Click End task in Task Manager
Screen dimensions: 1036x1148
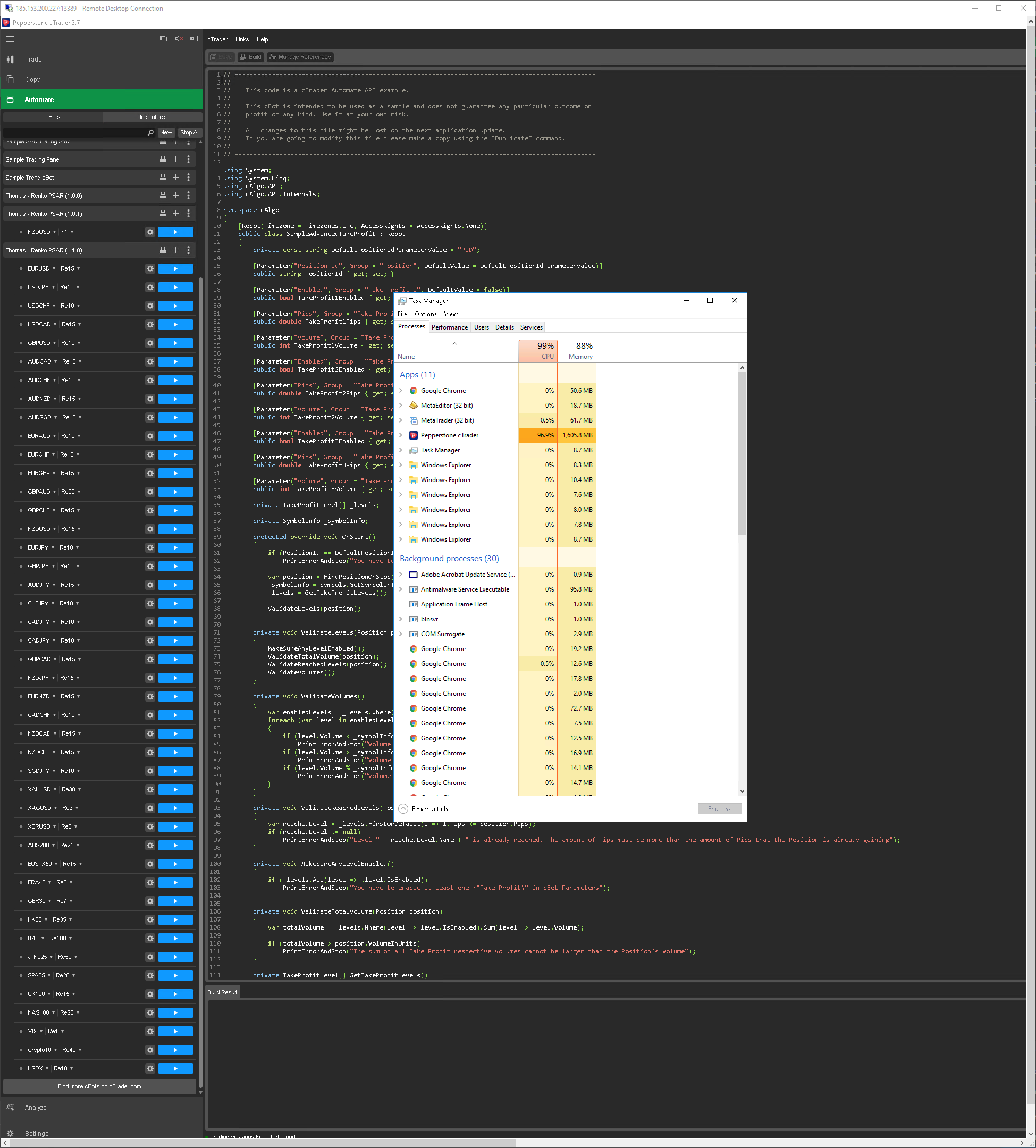pyautogui.click(x=720, y=809)
